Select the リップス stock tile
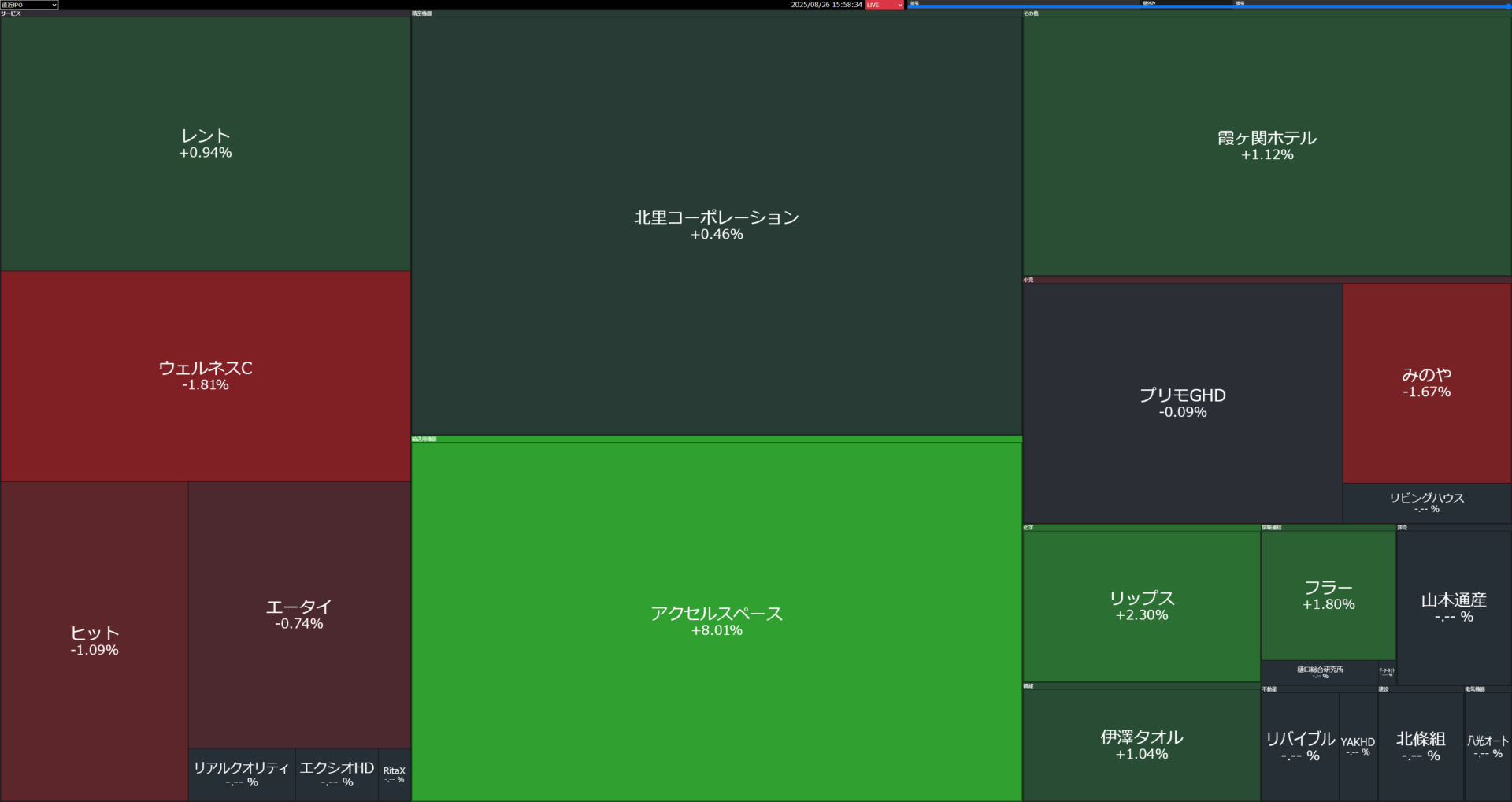Viewport: 1512px width, 802px height. (x=1142, y=606)
